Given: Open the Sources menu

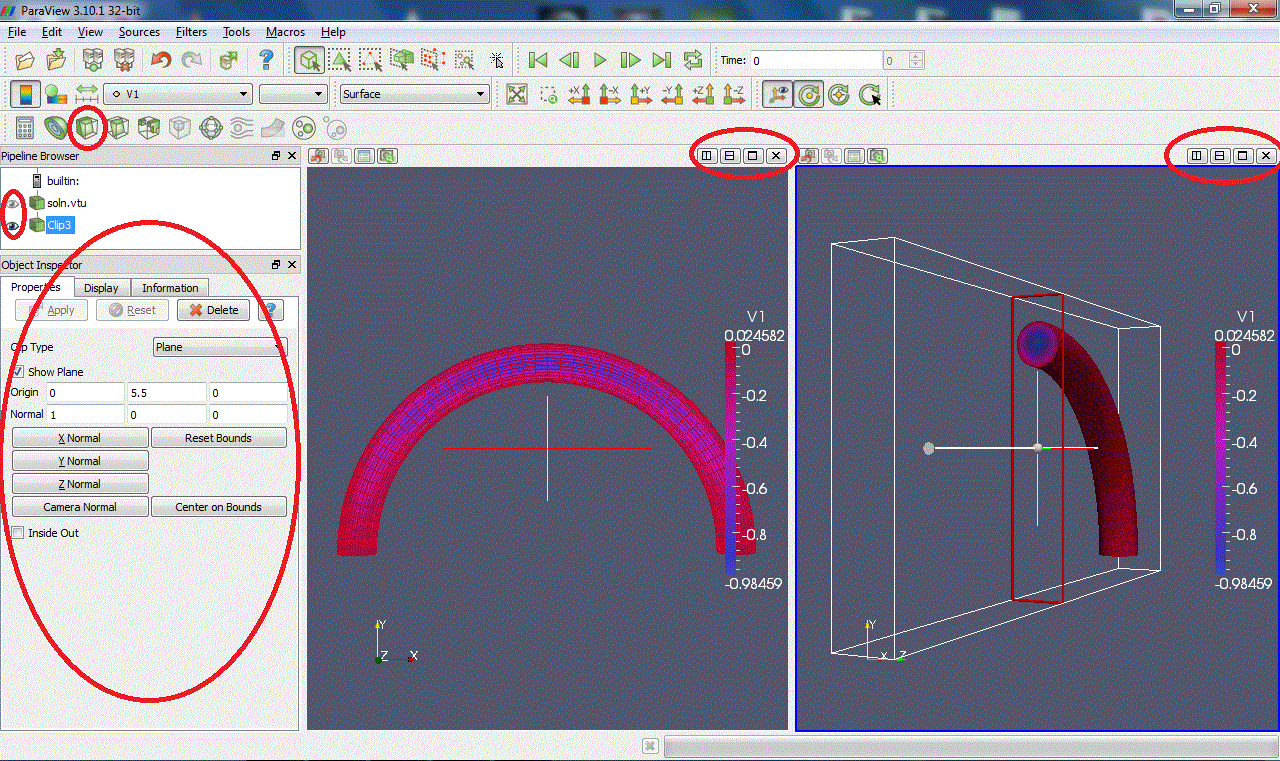Looking at the screenshot, I should [x=139, y=32].
